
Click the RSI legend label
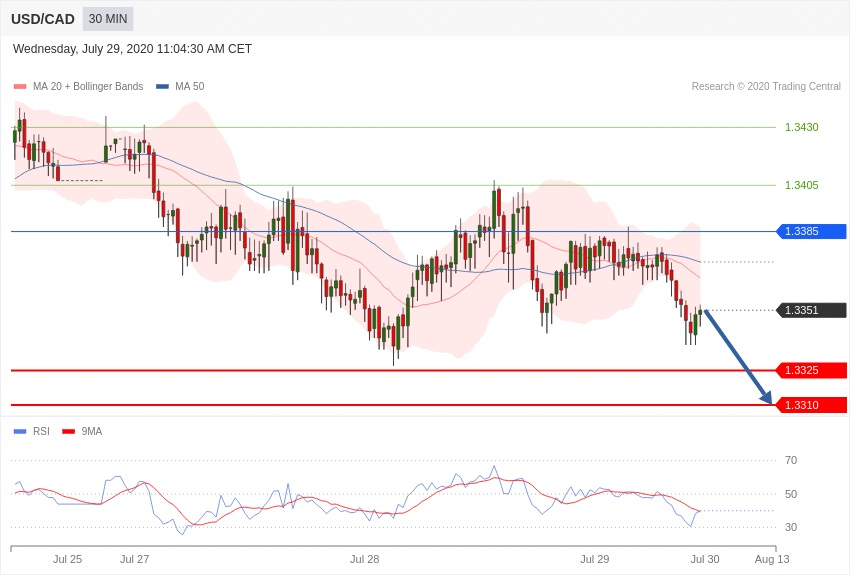tap(41, 431)
